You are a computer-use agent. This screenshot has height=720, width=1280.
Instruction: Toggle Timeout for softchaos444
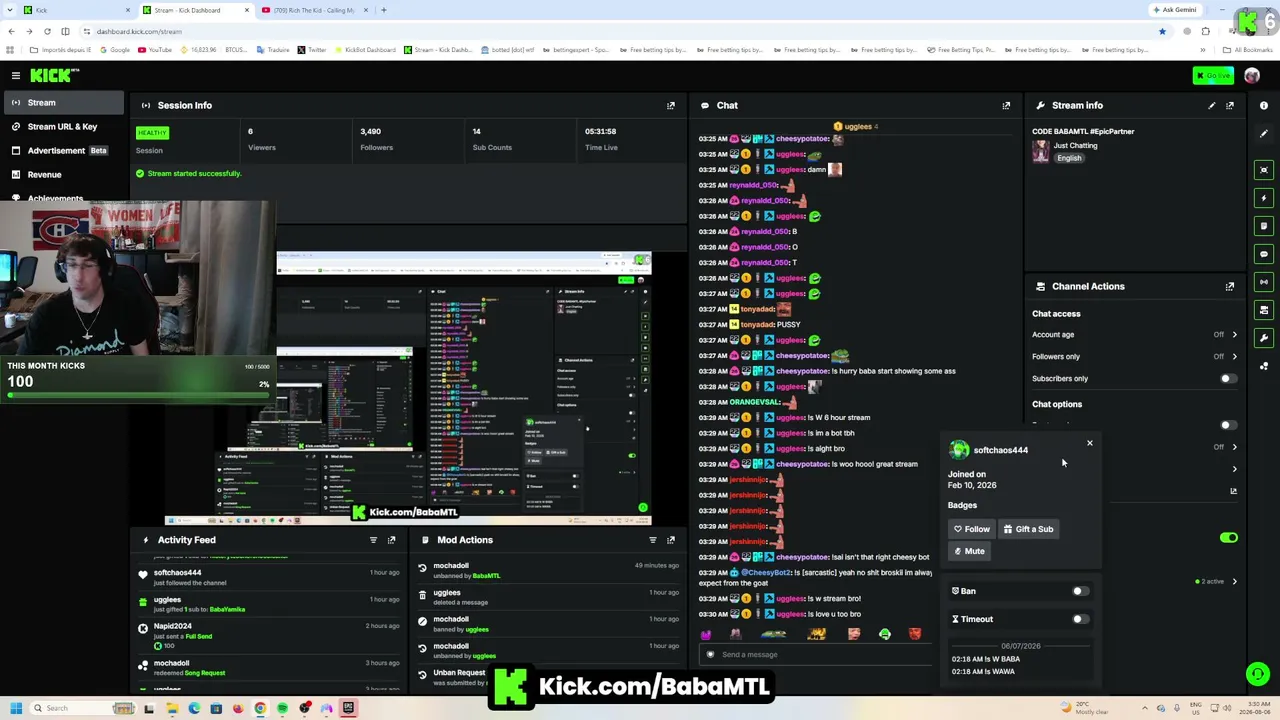(x=1079, y=619)
